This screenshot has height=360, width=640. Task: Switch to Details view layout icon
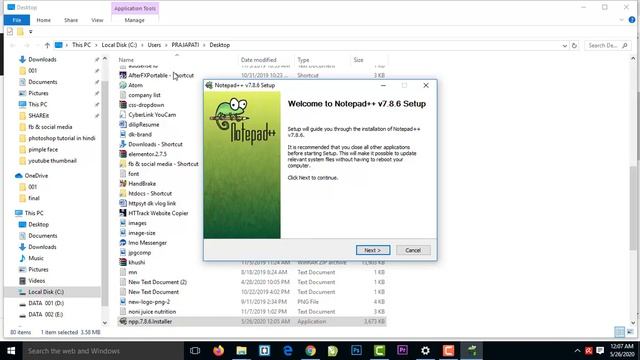pyautogui.click(x=619, y=332)
